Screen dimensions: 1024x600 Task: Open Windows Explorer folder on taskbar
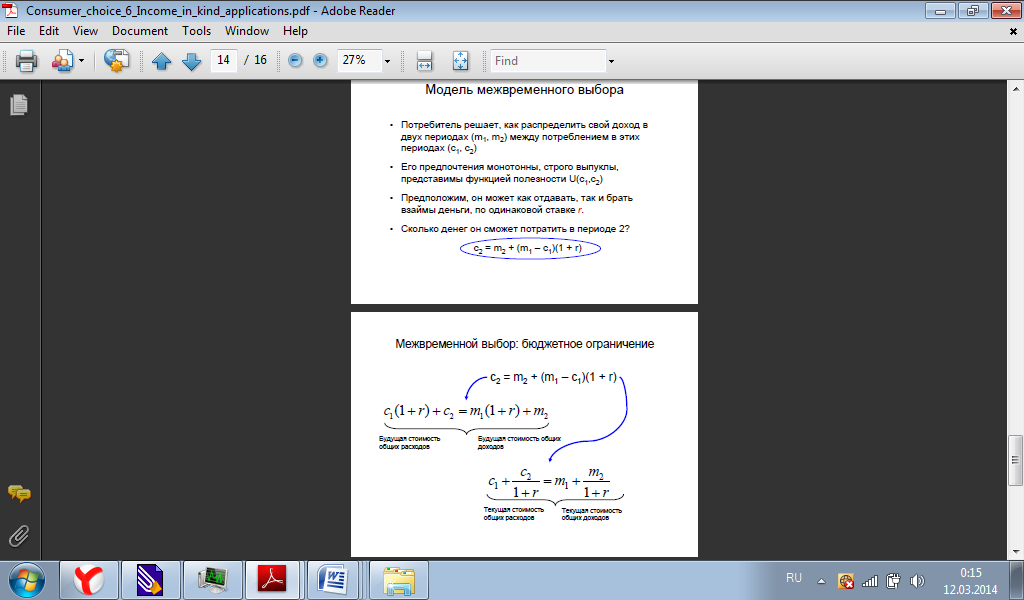[x=399, y=580]
